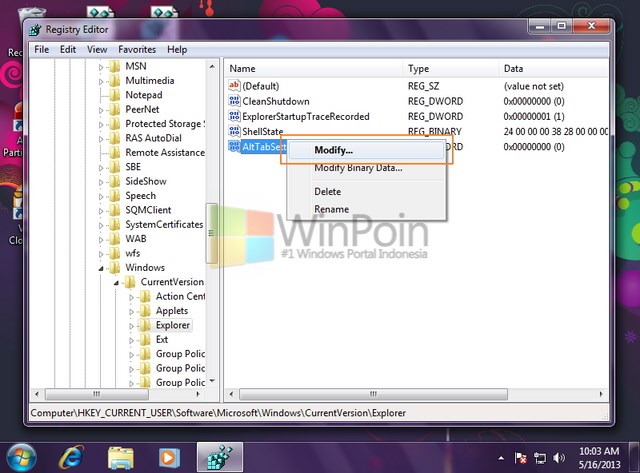Screen dimensions: 640x473
Task: Click the Speech folder icon
Action: tap(115, 195)
